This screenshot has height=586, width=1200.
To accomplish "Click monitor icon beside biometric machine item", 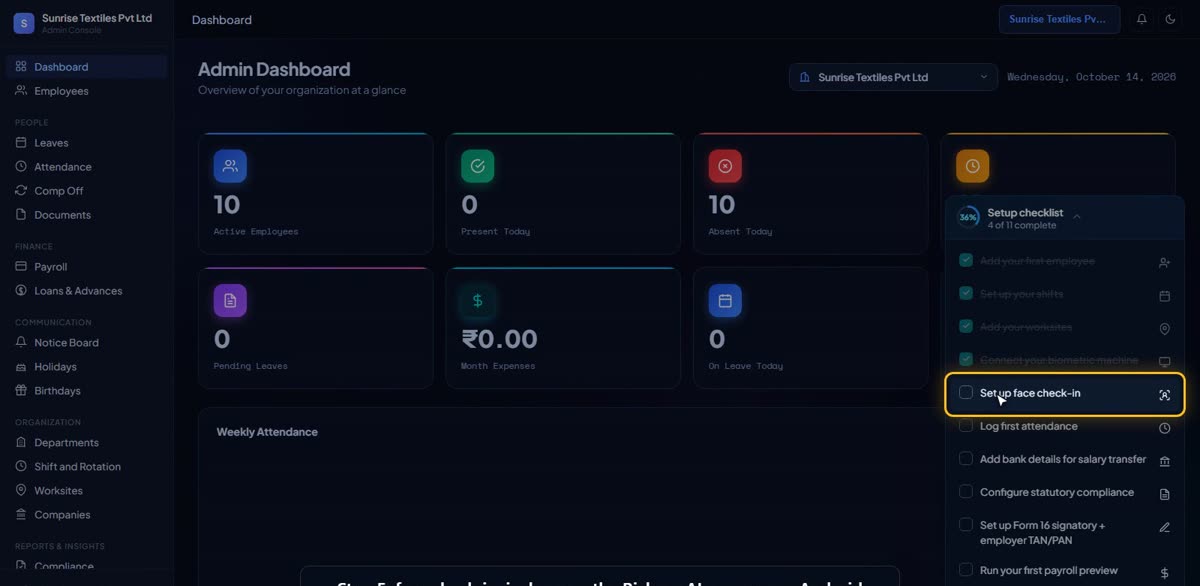I will coord(1164,362).
